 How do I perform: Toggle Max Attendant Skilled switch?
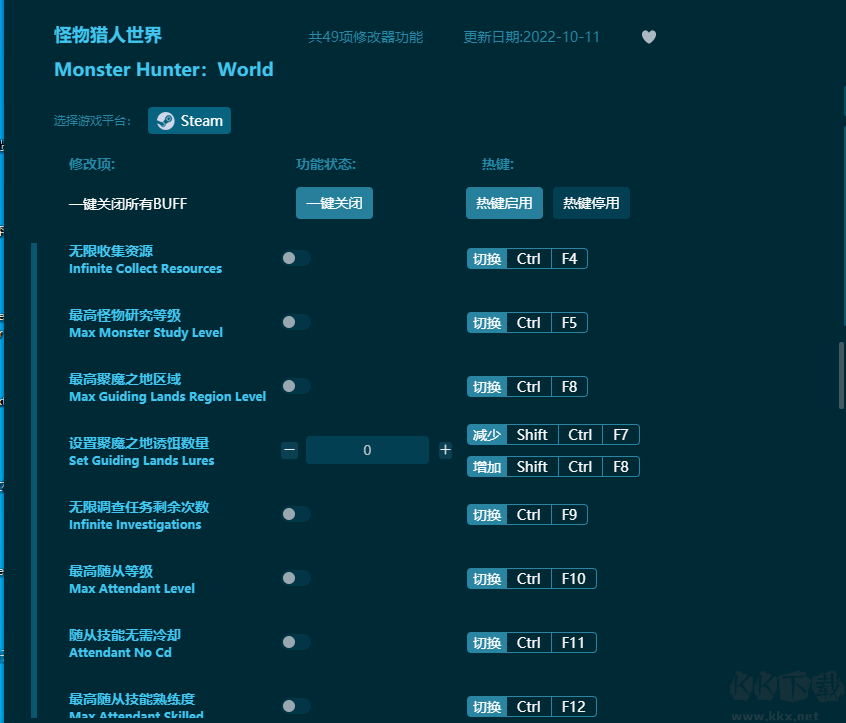click(x=296, y=706)
